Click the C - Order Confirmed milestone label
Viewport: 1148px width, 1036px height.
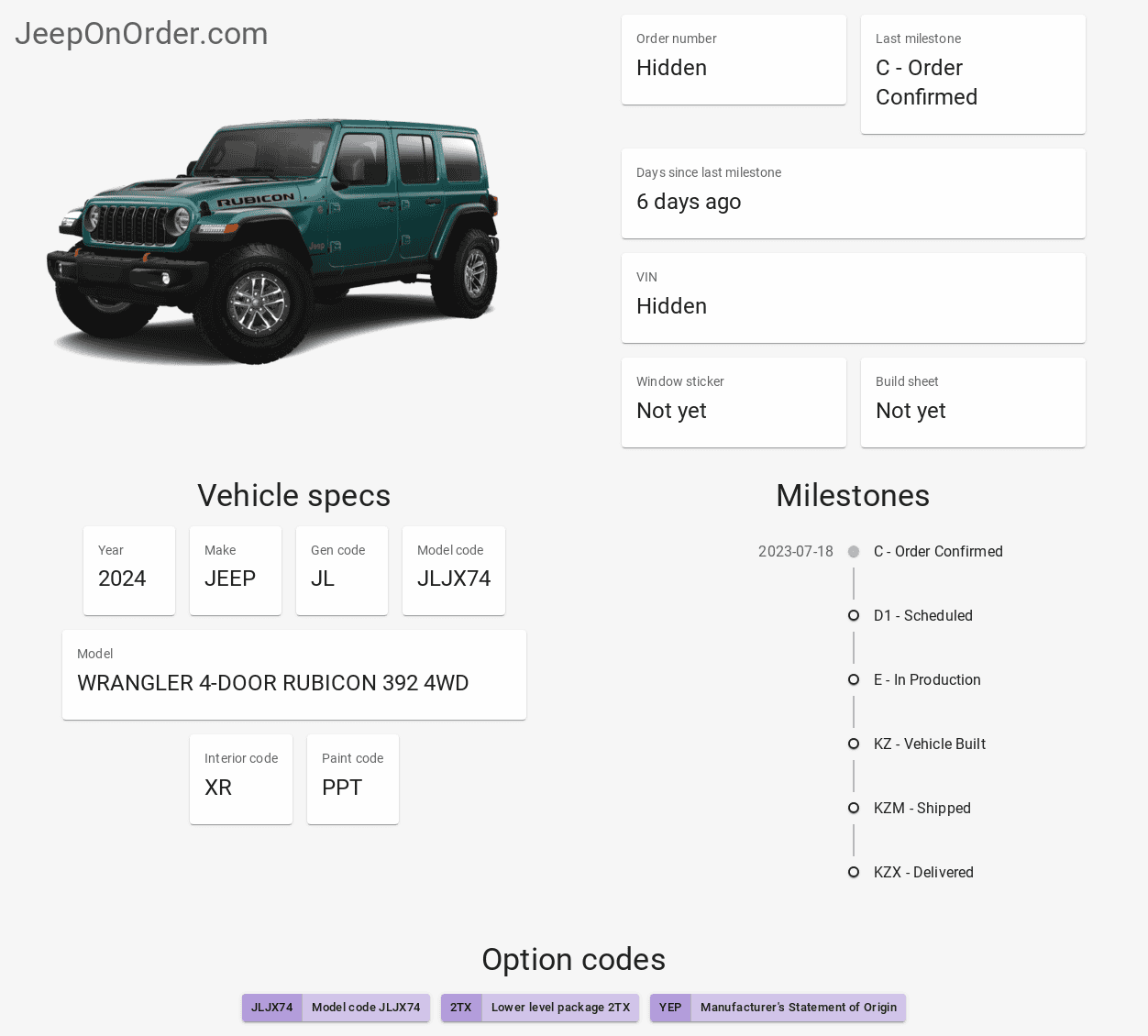coord(938,552)
